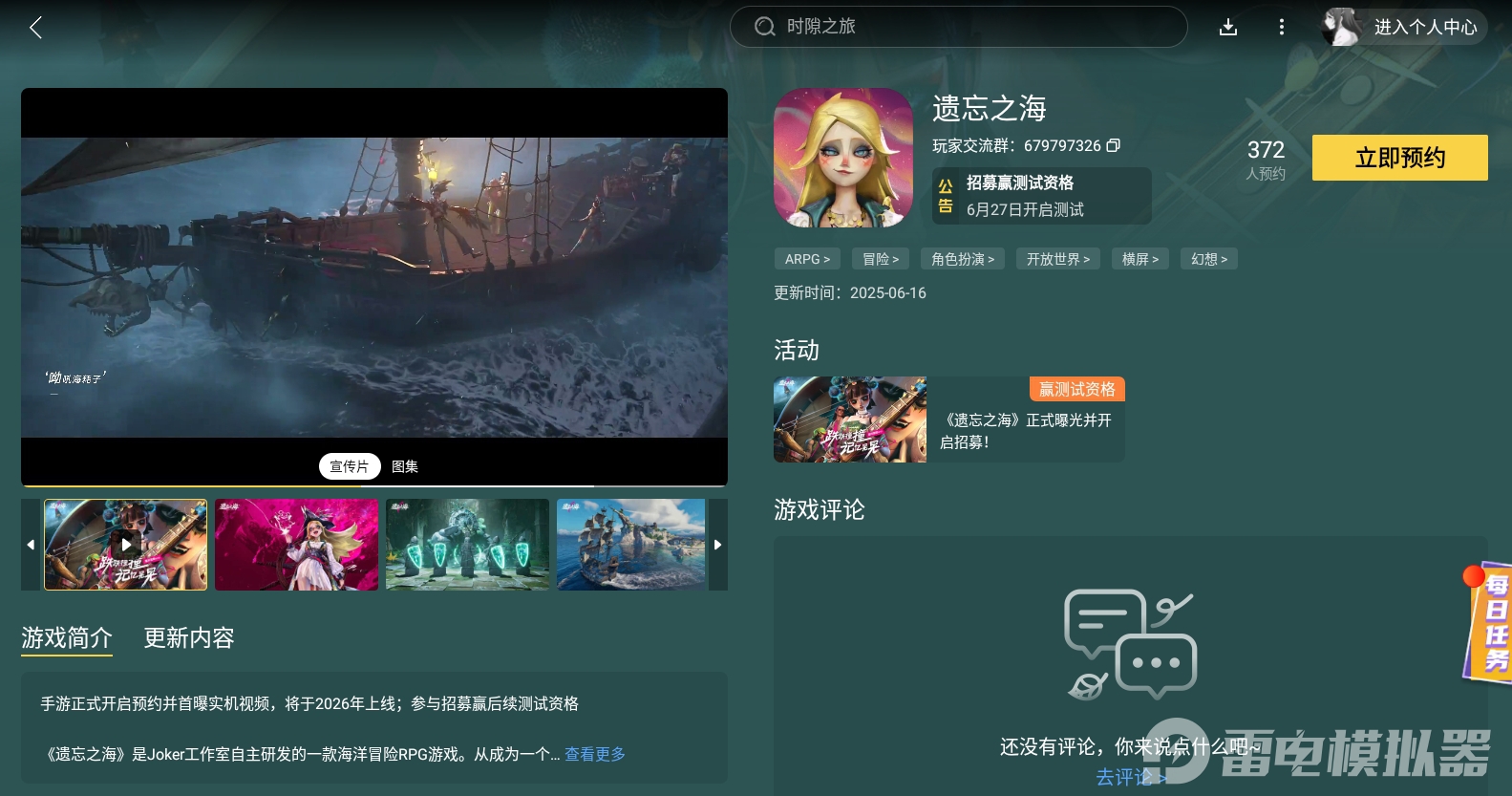Open 进入个人中心

pyautogui.click(x=1425, y=27)
